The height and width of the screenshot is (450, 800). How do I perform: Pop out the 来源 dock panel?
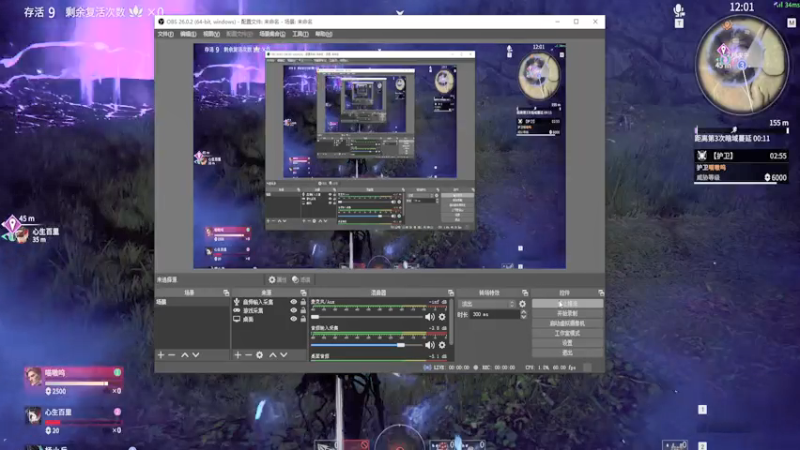click(303, 293)
